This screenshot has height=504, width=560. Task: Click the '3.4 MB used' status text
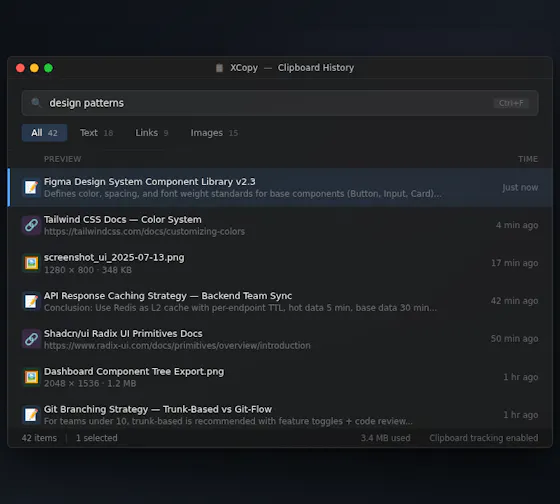(x=385, y=438)
